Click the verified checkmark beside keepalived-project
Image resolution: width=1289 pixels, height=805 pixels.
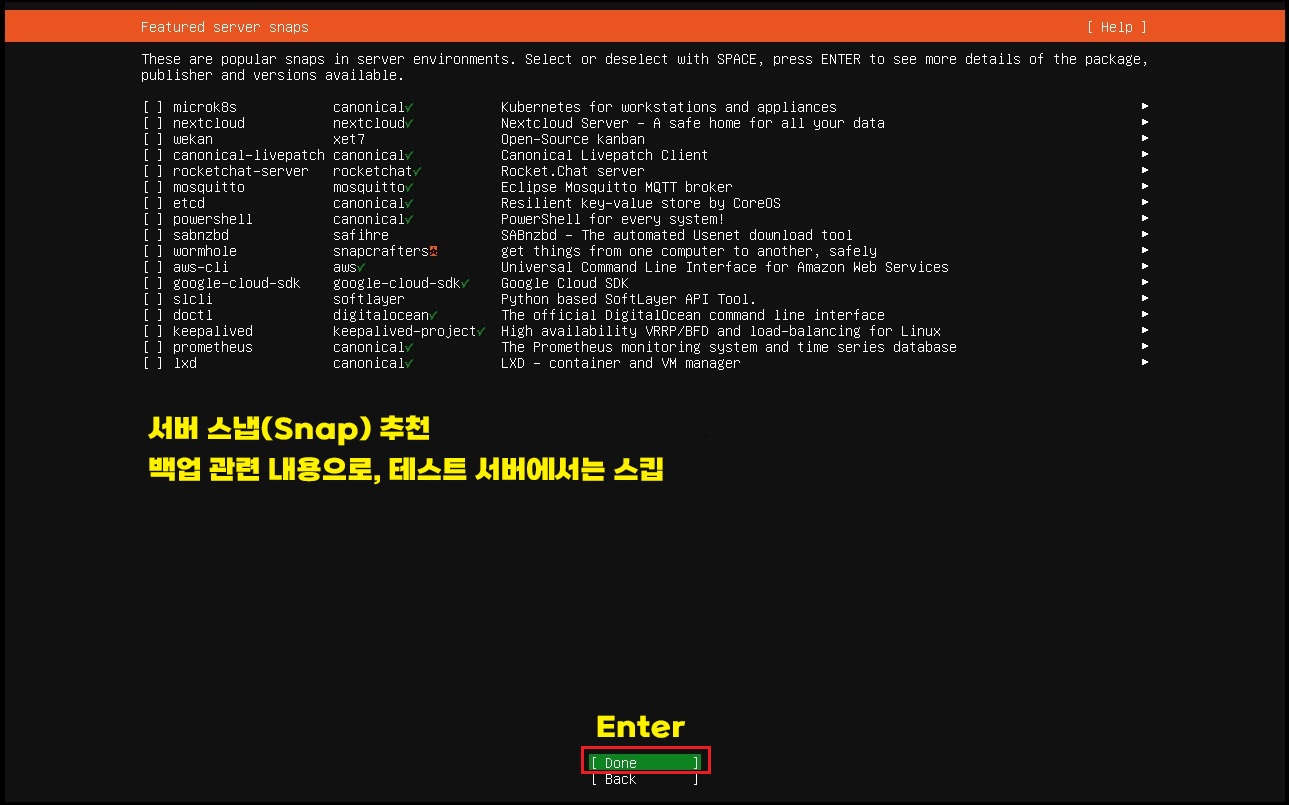click(x=482, y=331)
